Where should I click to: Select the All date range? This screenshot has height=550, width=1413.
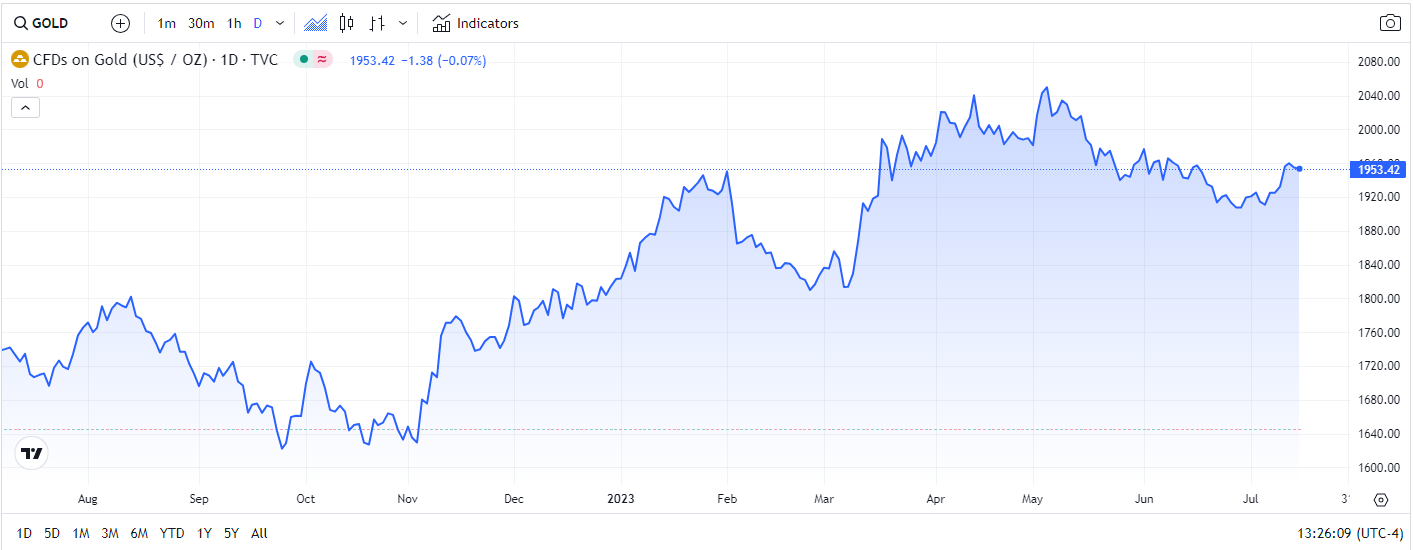(x=259, y=533)
